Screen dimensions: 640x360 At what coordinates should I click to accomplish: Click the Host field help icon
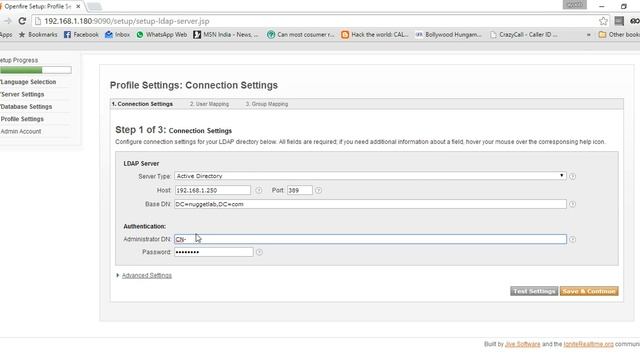pos(259,190)
